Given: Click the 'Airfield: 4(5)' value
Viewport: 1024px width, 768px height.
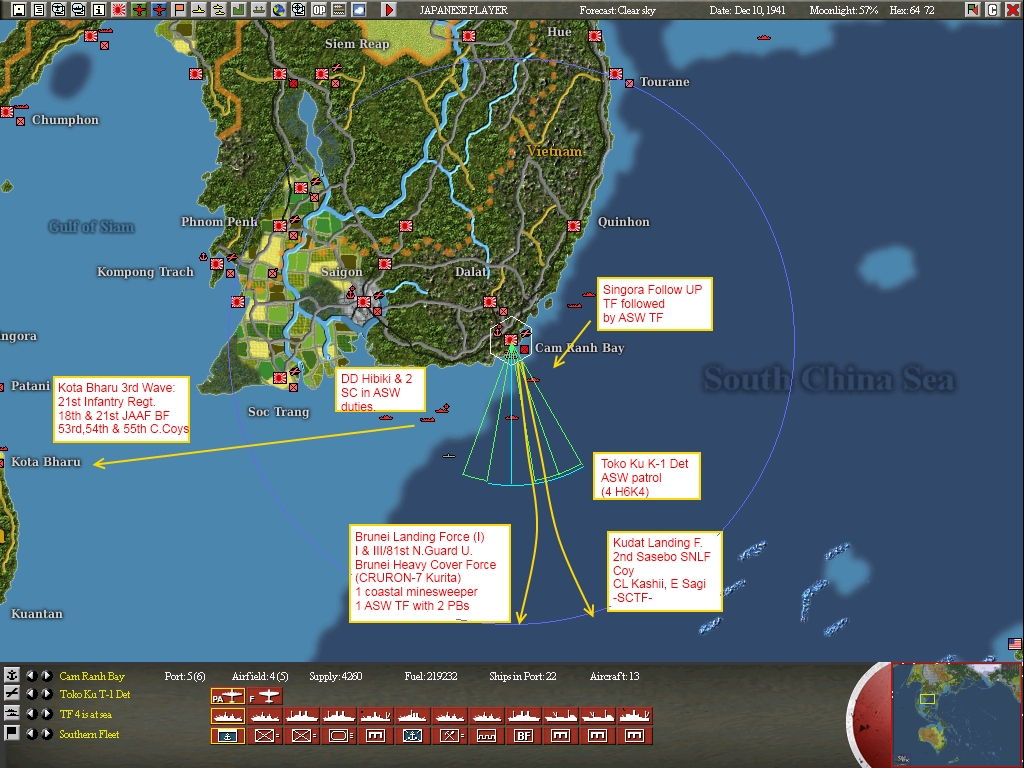Looking at the screenshot, I should (260, 676).
